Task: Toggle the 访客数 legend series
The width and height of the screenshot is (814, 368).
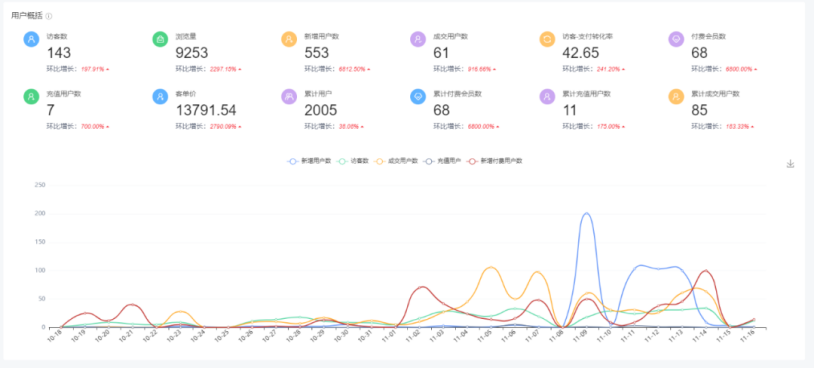Action: point(353,161)
